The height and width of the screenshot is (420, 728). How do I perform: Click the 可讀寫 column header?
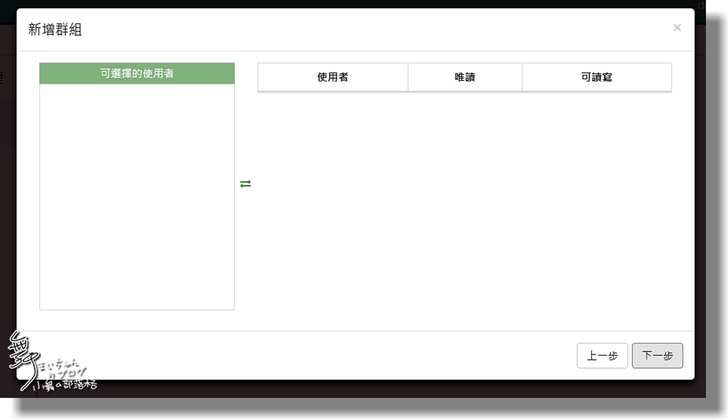point(597,78)
